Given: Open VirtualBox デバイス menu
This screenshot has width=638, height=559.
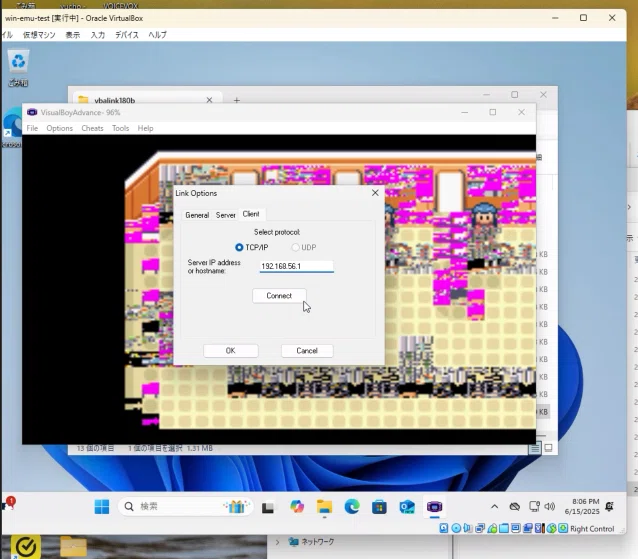Looking at the screenshot, I should (x=127, y=35).
